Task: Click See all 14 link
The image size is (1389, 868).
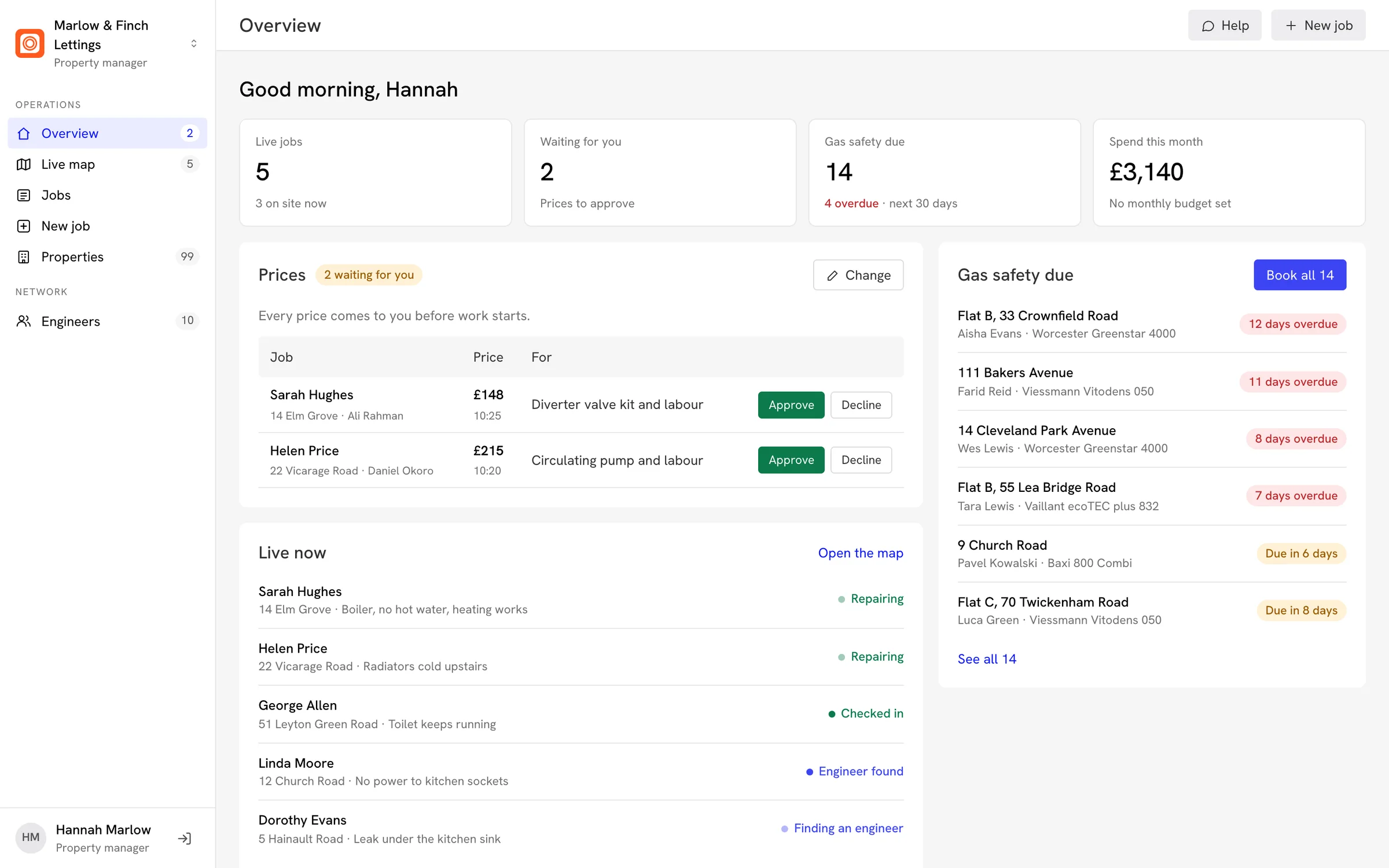Action: pos(987,659)
